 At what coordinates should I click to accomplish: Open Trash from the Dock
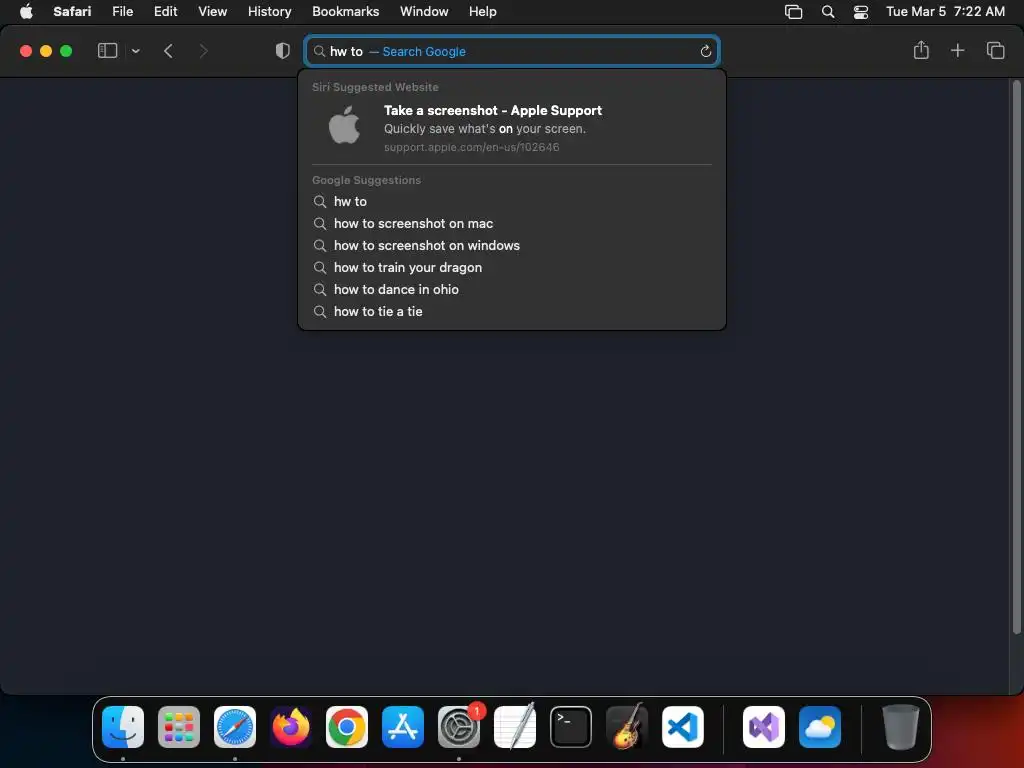tap(901, 727)
